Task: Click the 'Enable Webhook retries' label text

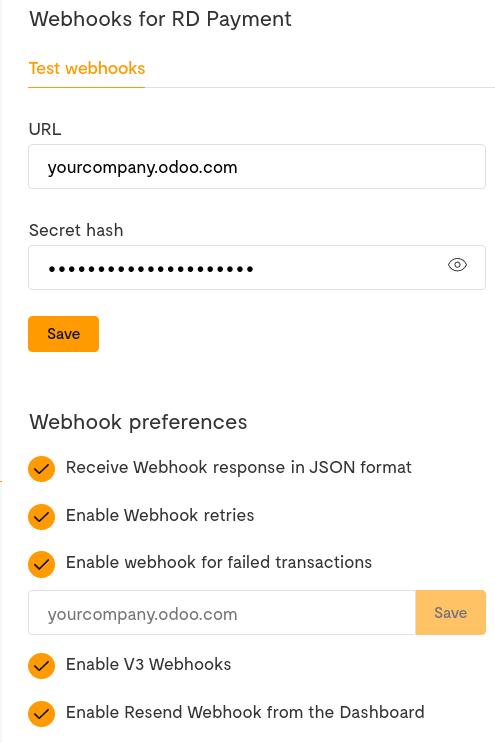Action: coord(160,515)
